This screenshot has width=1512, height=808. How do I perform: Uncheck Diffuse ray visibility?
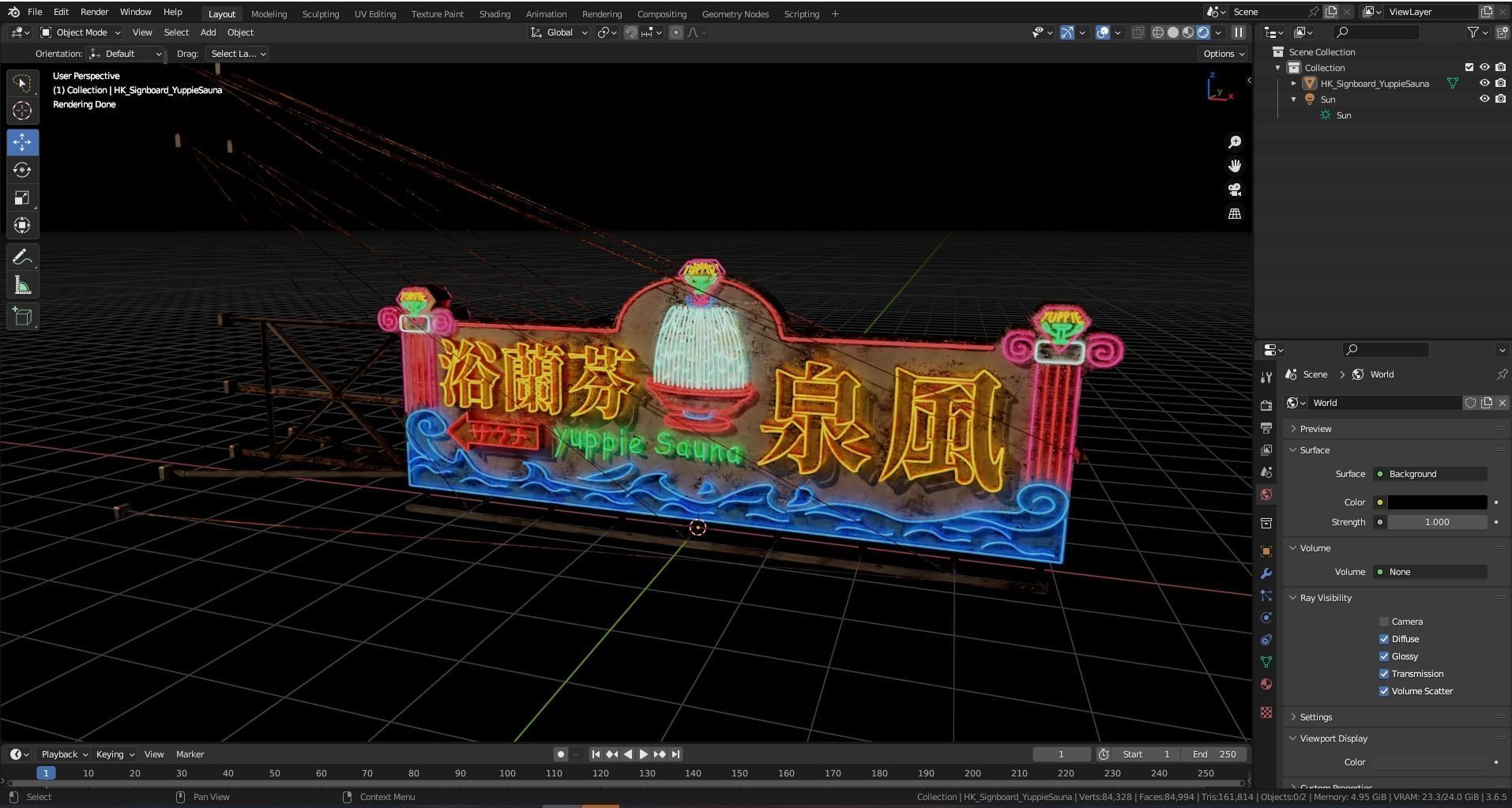[1384, 639]
